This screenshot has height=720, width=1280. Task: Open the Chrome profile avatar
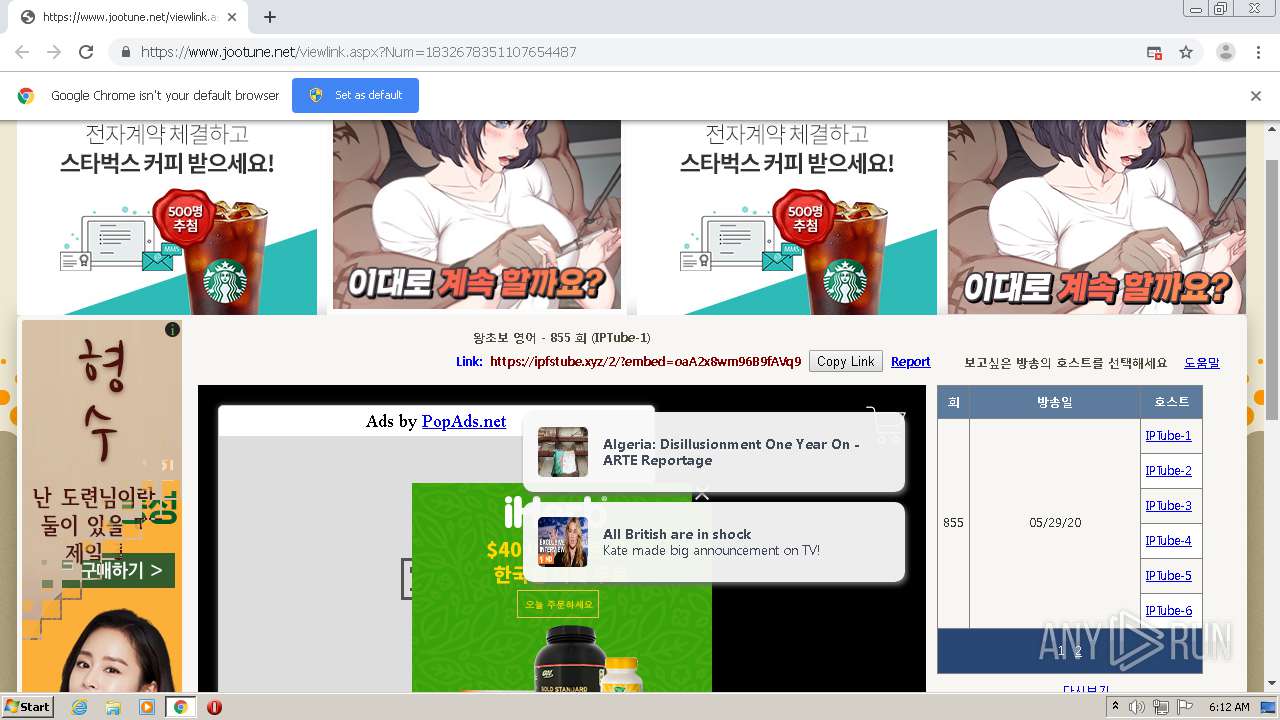pos(1225,52)
